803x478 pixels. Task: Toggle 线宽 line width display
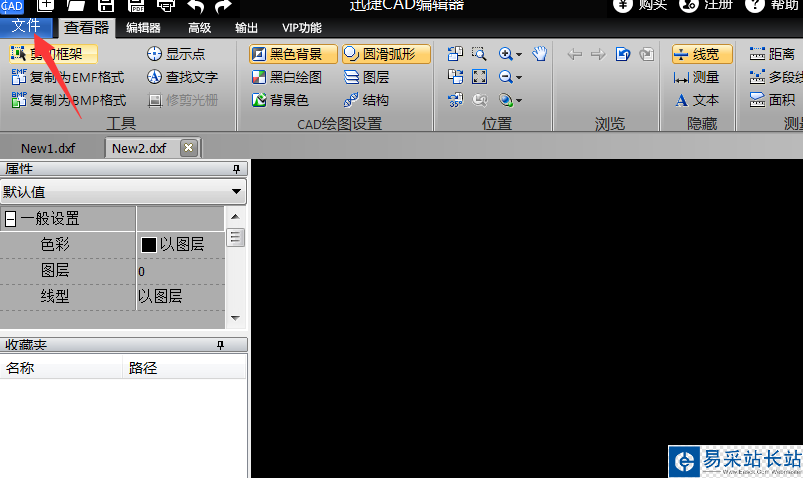click(702, 54)
